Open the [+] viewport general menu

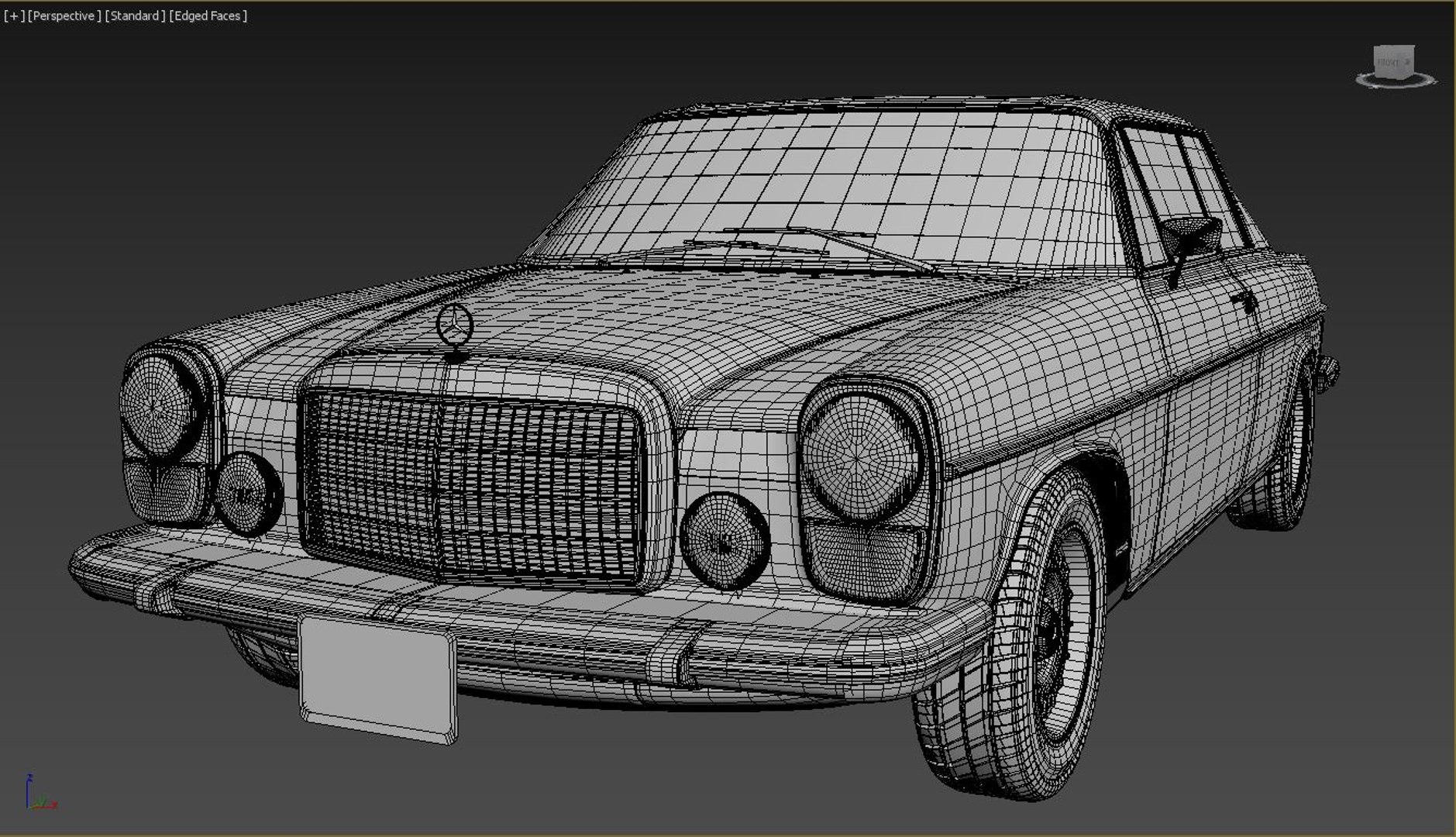[x=14, y=15]
